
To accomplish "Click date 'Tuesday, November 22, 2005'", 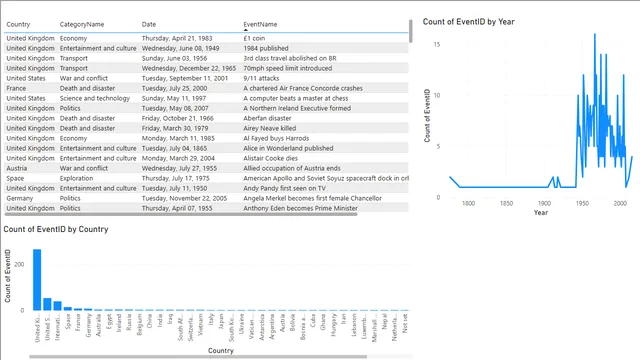I will tap(184, 198).
